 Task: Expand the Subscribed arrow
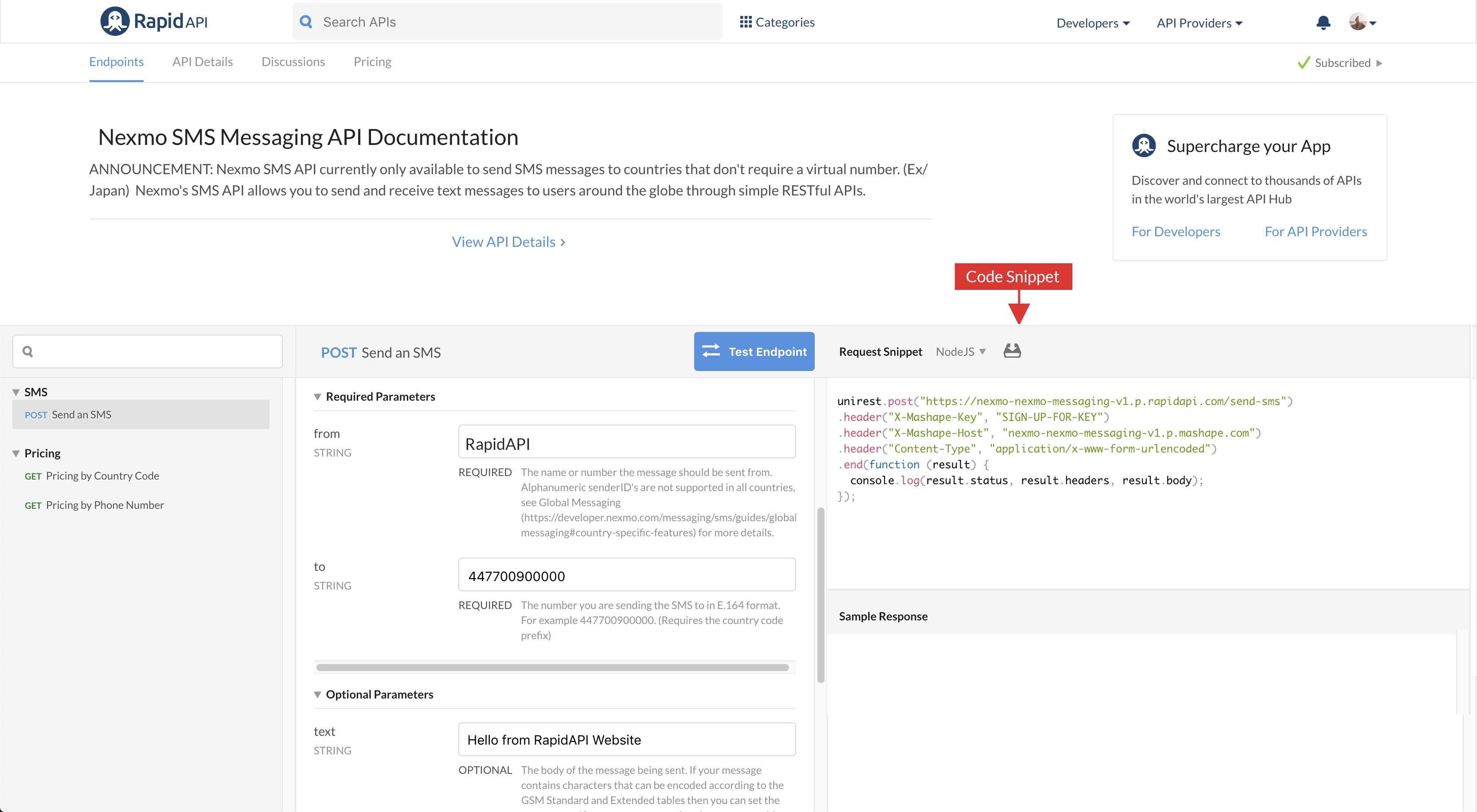click(1379, 63)
